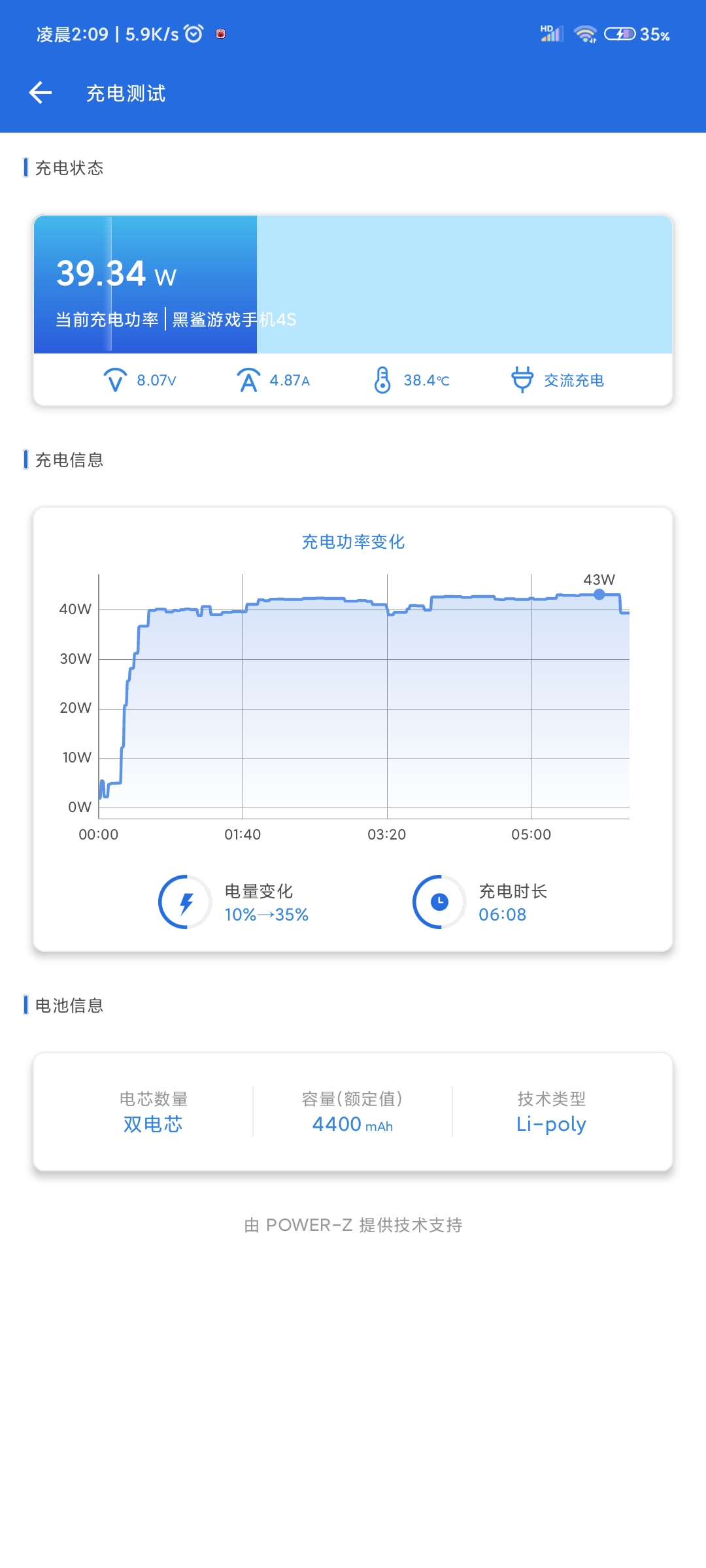Tap the 20W axis label
Image resolution: width=706 pixels, height=1568 pixels.
coord(75,708)
